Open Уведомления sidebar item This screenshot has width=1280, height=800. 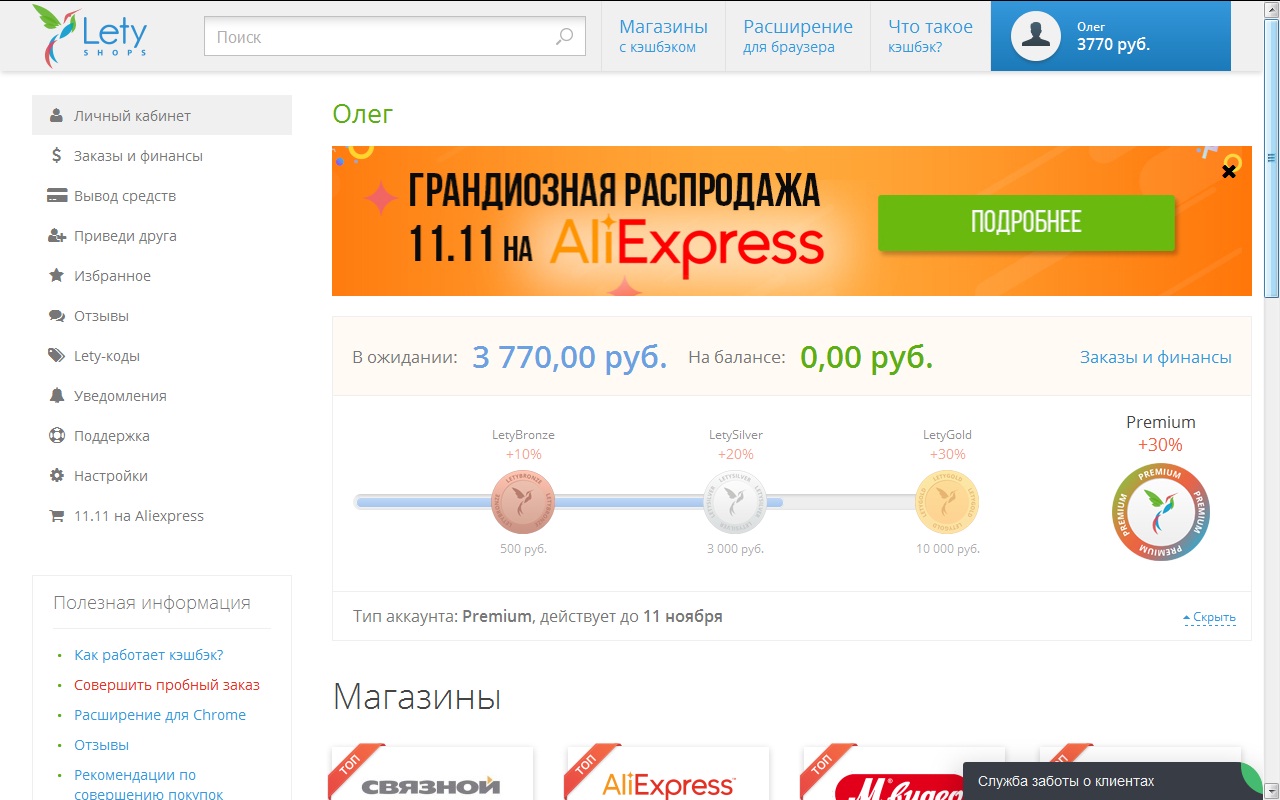coord(162,395)
